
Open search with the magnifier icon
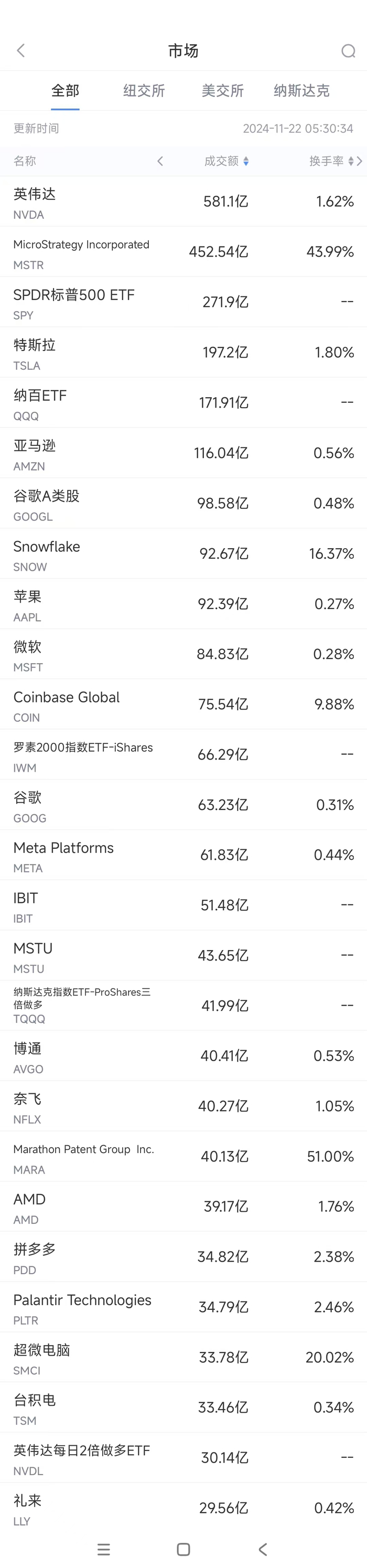[348, 51]
